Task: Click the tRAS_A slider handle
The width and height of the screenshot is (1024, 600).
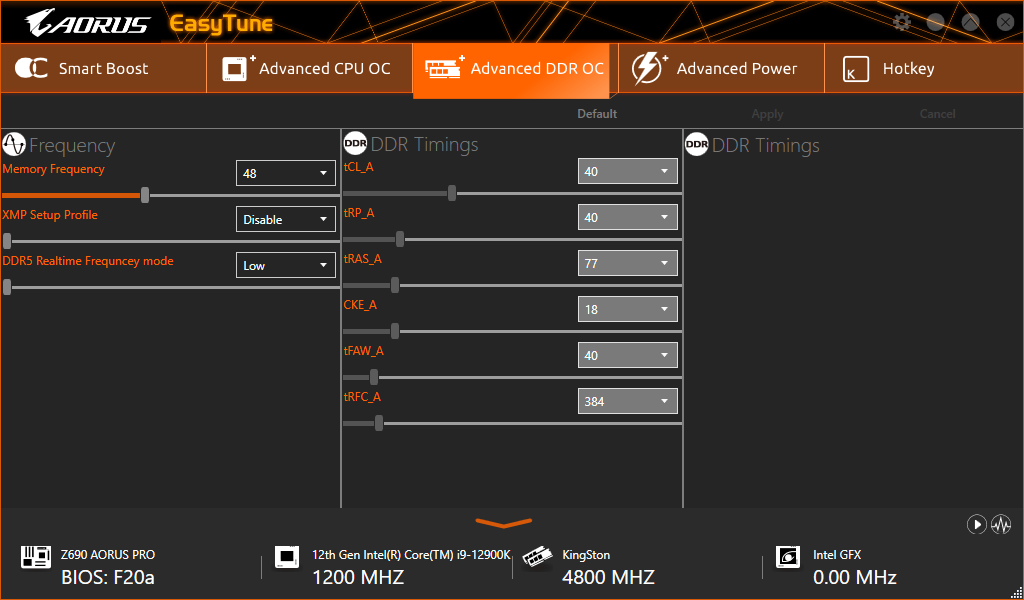Action: (395, 285)
